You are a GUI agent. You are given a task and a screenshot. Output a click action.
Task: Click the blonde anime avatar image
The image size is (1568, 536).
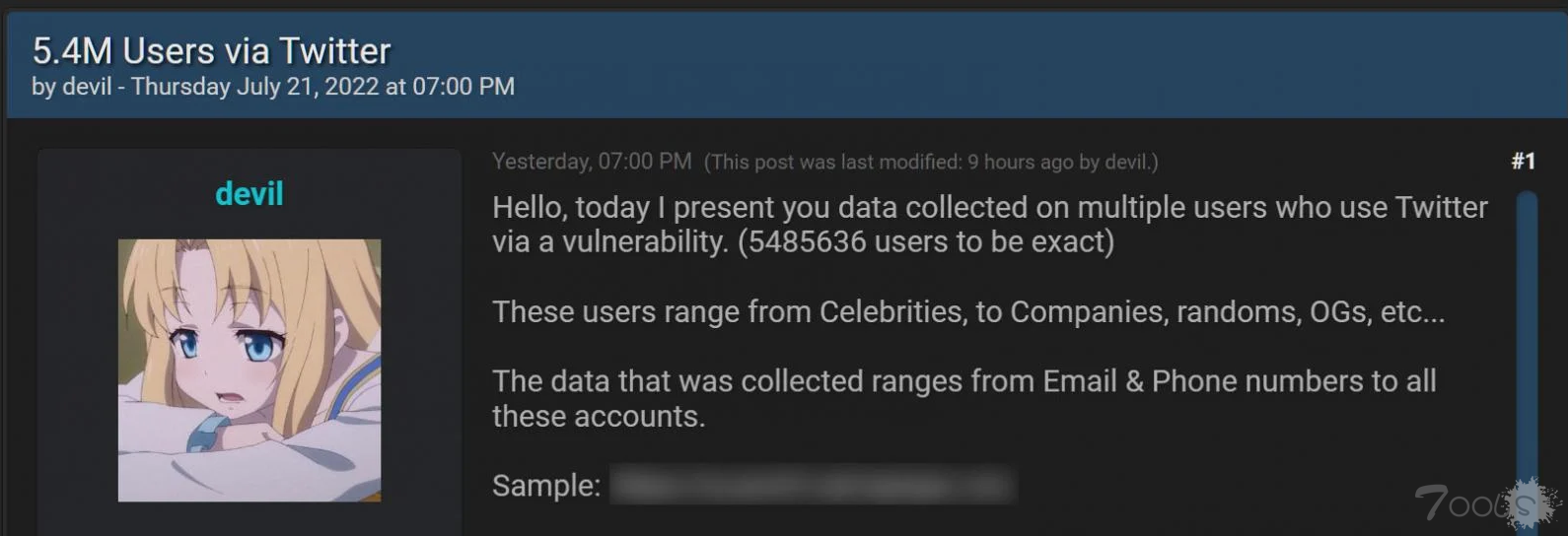click(249, 370)
